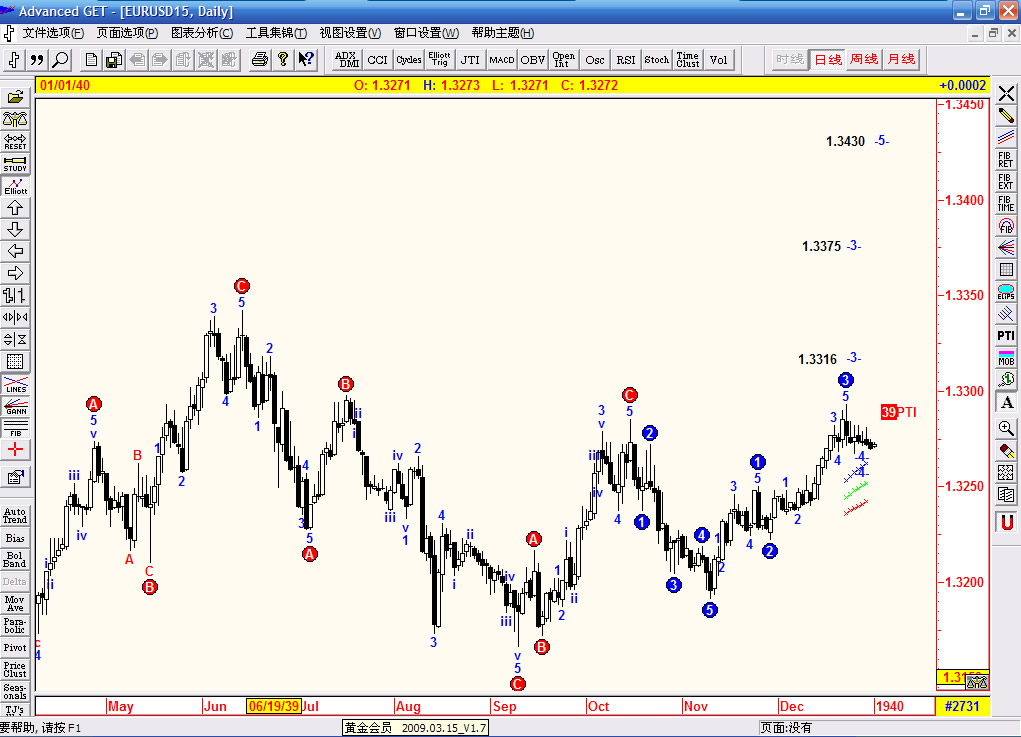Select the magnifier zoom tool on the right sidebar

pos(1006,428)
